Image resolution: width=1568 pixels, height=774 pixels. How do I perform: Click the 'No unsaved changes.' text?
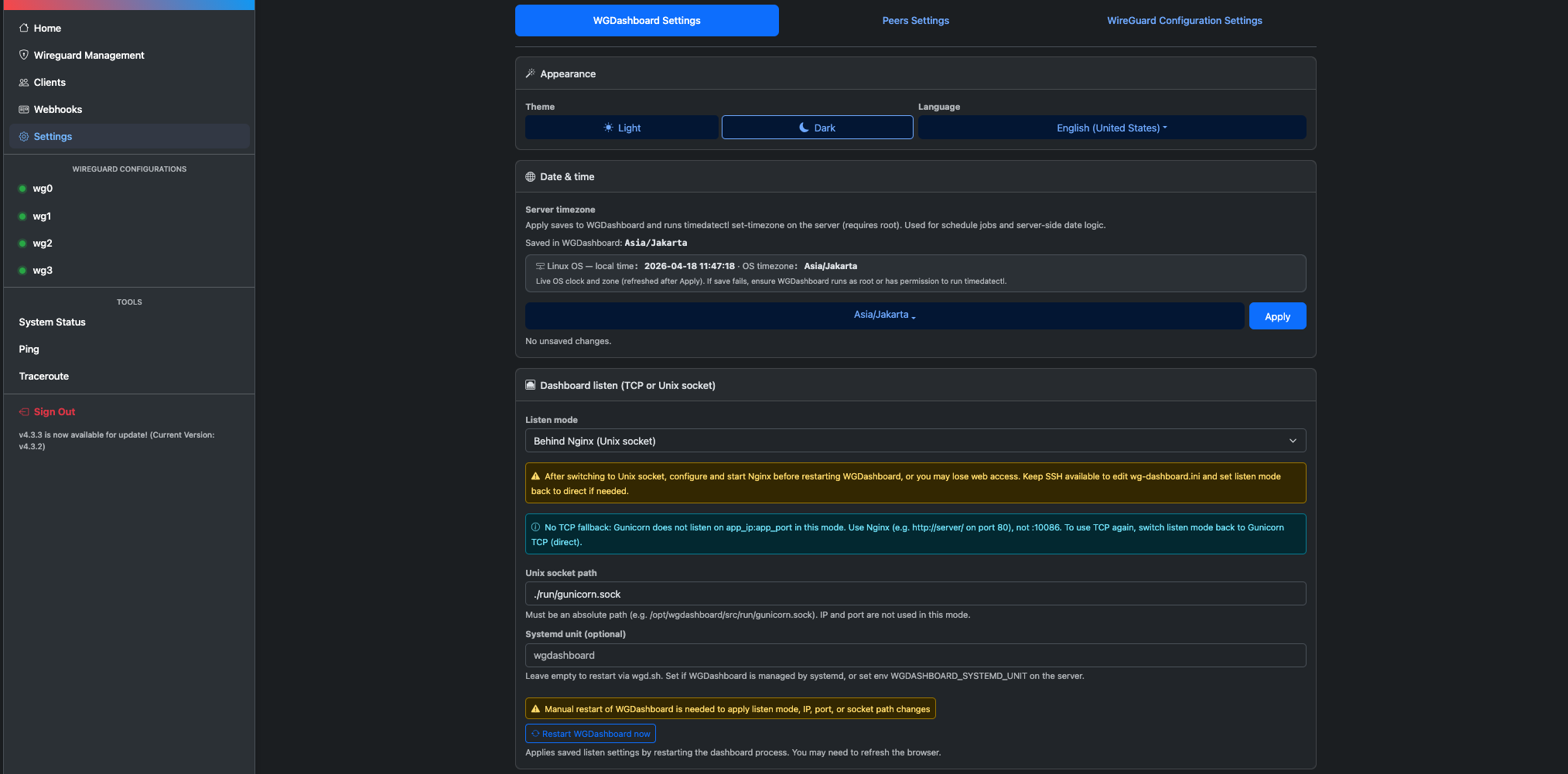tap(568, 341)
